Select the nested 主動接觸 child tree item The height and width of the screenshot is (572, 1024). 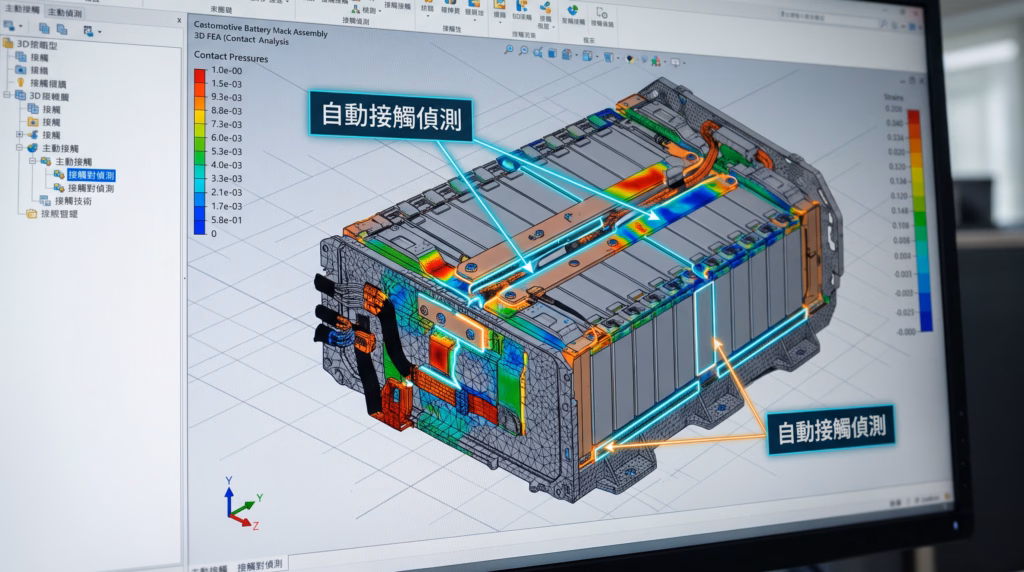point(73,161)
